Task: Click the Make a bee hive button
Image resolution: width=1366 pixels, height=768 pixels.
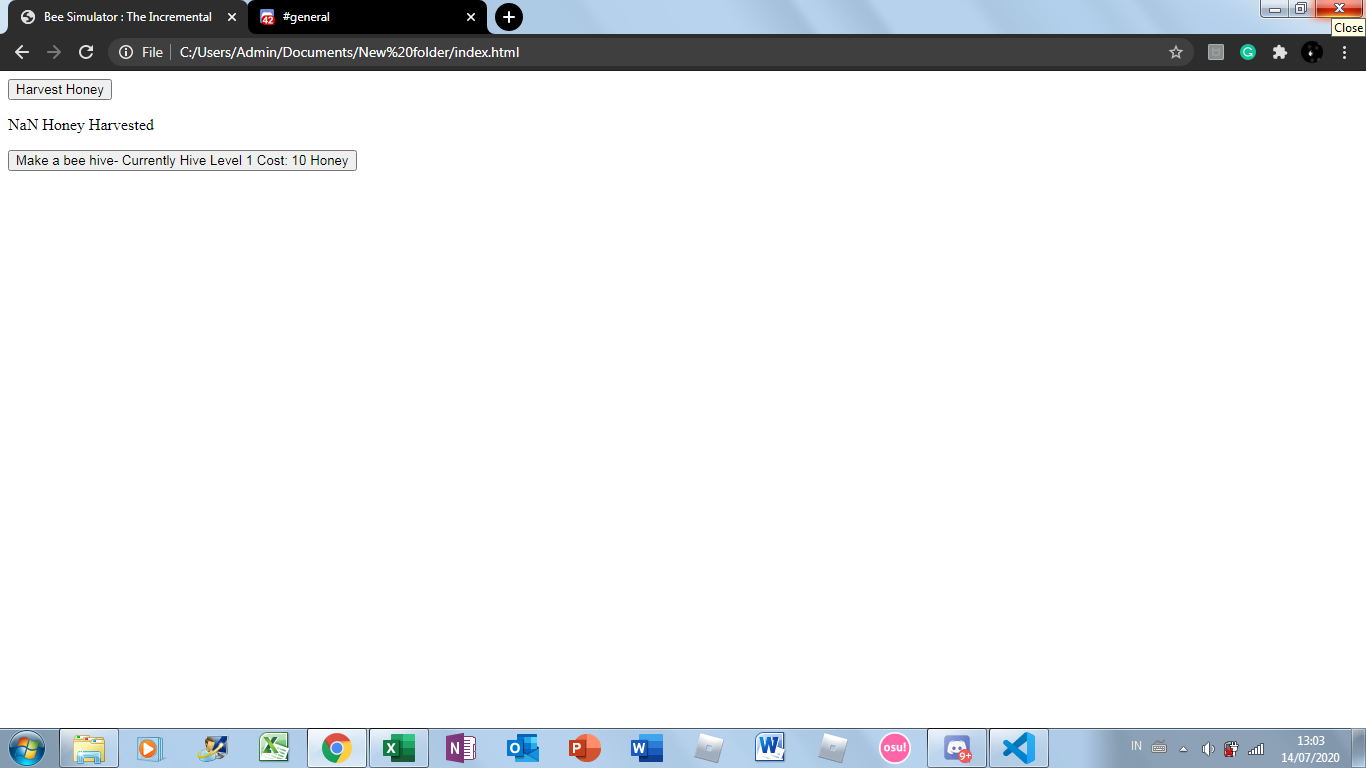Action: pos(182,161)
